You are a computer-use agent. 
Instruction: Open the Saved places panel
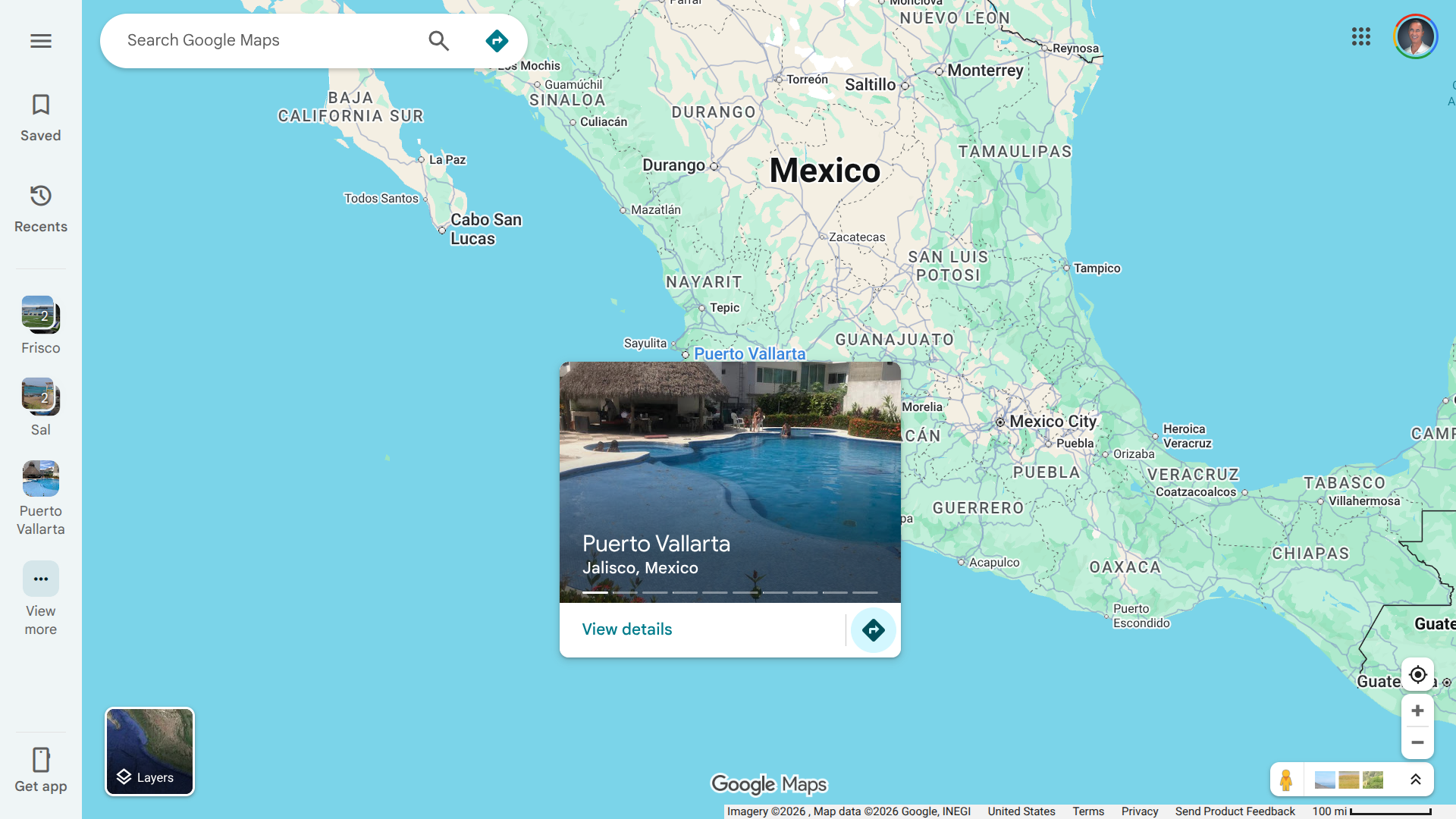click(41, 118)
